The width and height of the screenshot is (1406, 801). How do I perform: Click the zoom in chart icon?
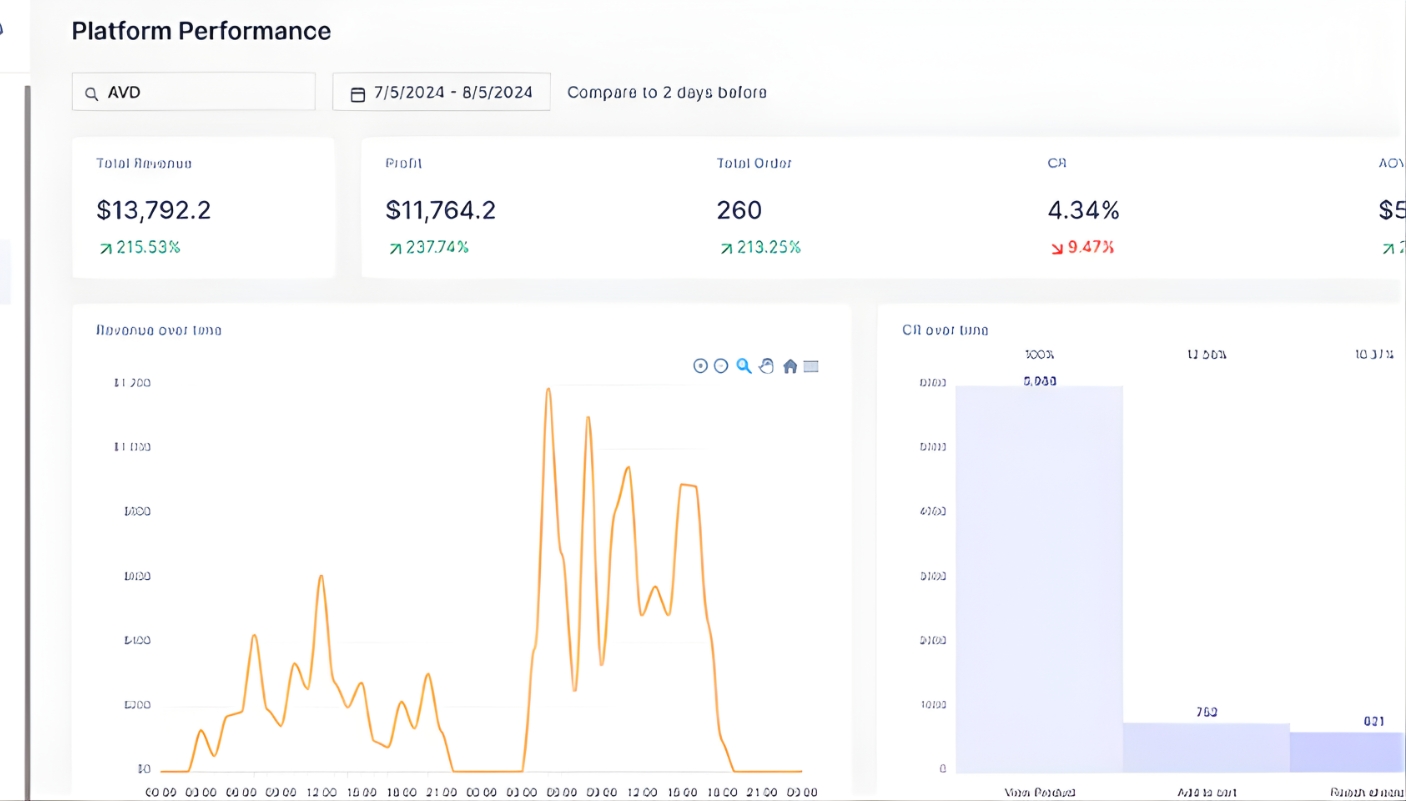[700, 366]
